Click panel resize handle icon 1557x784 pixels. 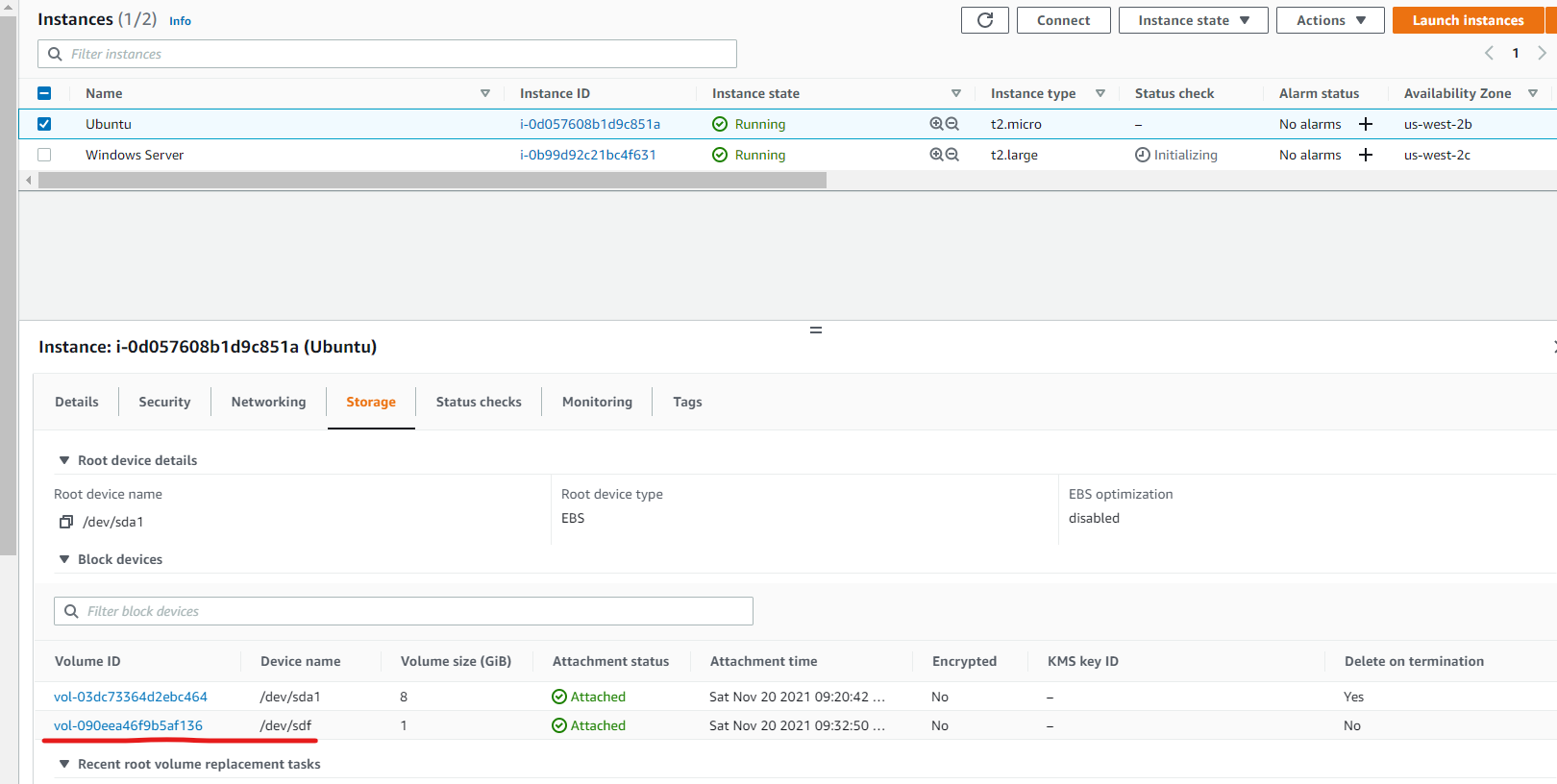(816, 331)
